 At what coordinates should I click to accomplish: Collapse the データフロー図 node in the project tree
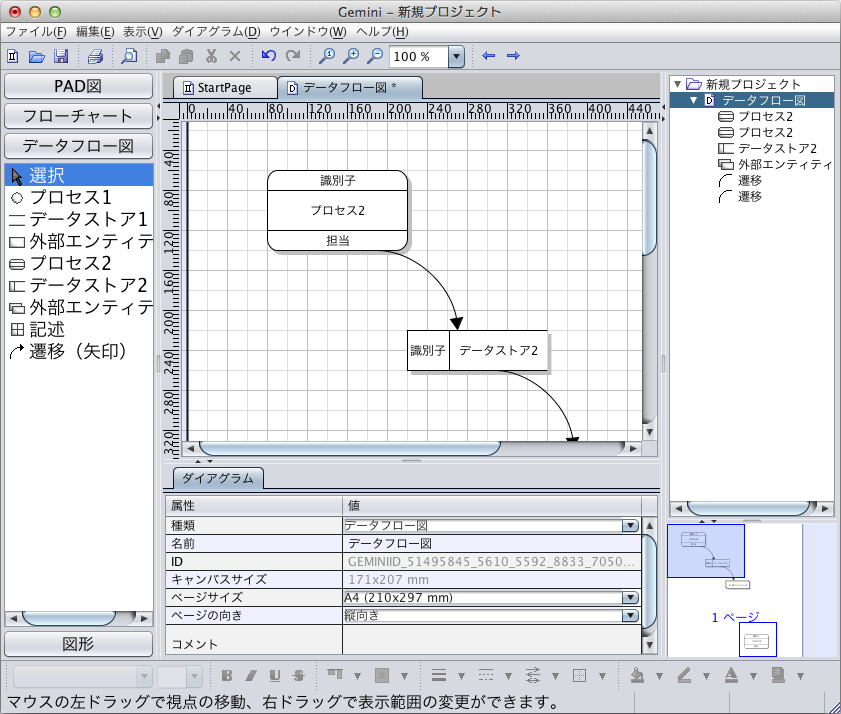click(x=694, y=100)
